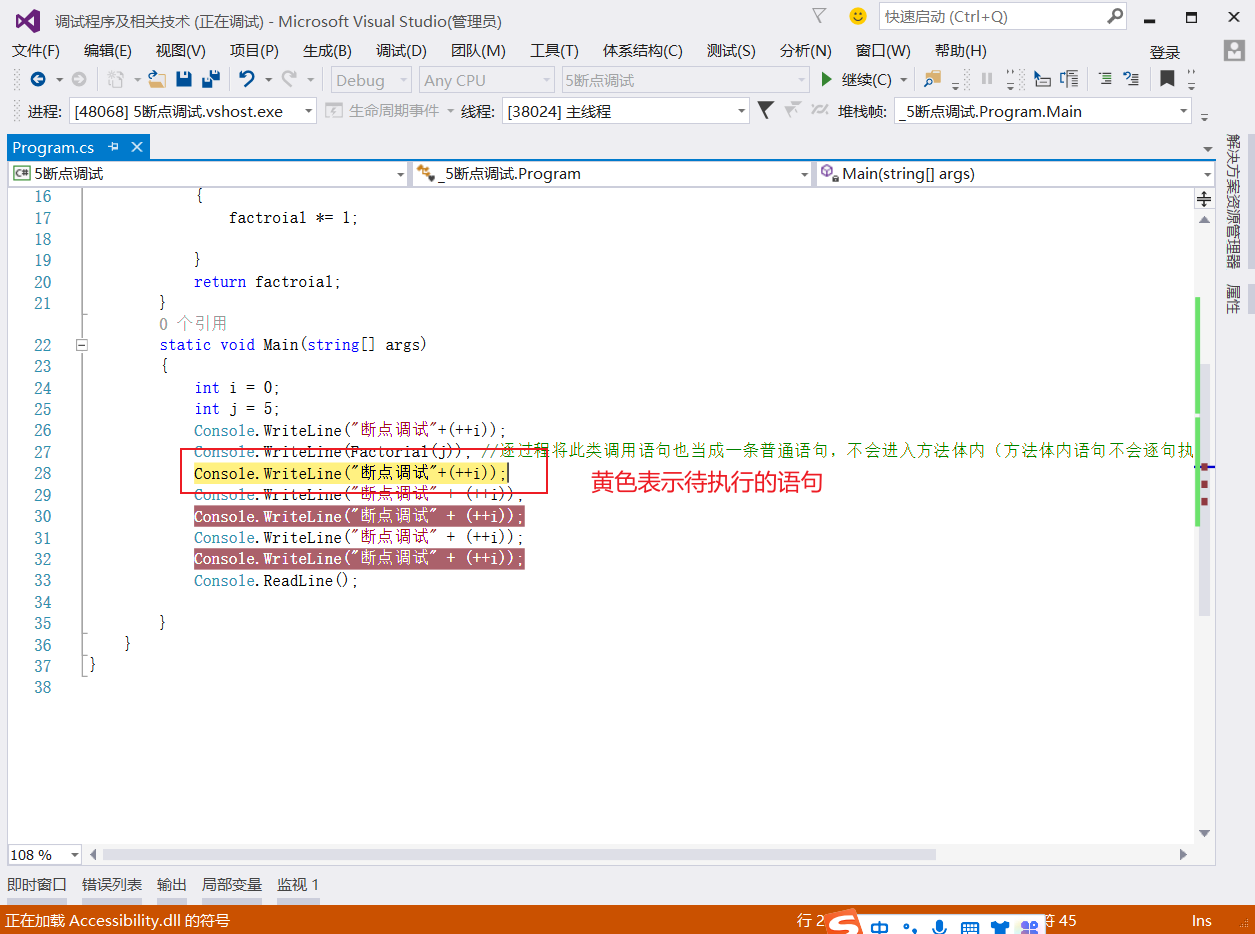Switch to the 输出 tab
The image size is (1255, 934).
(x=172, y=885)
